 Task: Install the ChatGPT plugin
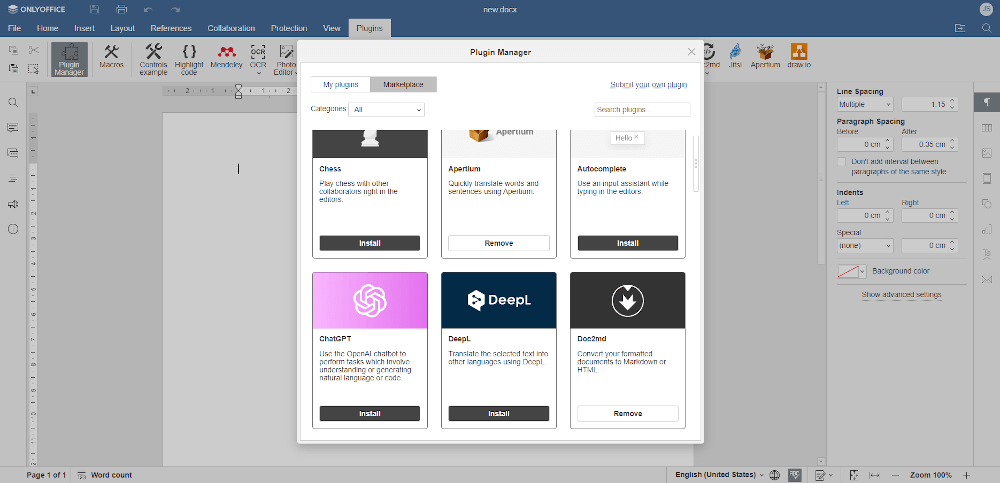click(x=370, y=413)
